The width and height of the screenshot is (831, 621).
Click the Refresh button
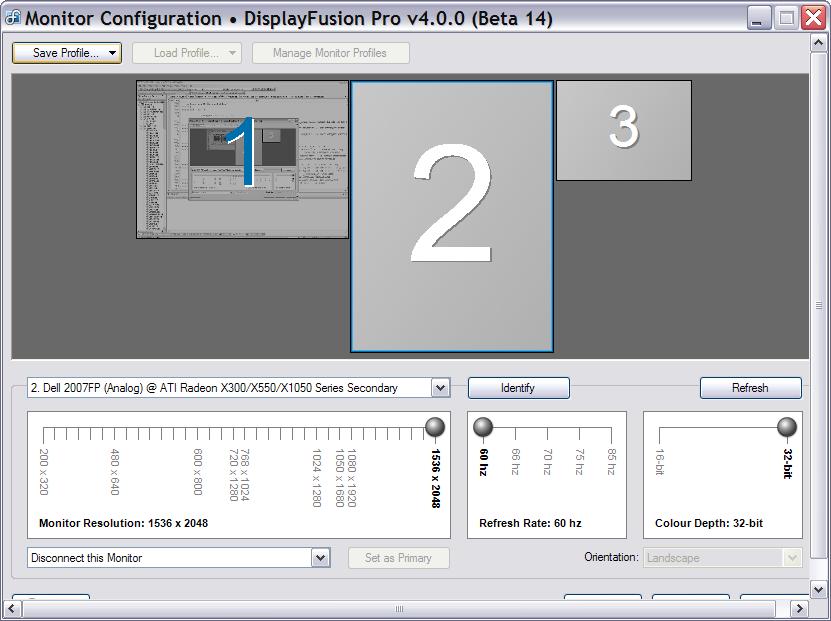tap(750, 388)
